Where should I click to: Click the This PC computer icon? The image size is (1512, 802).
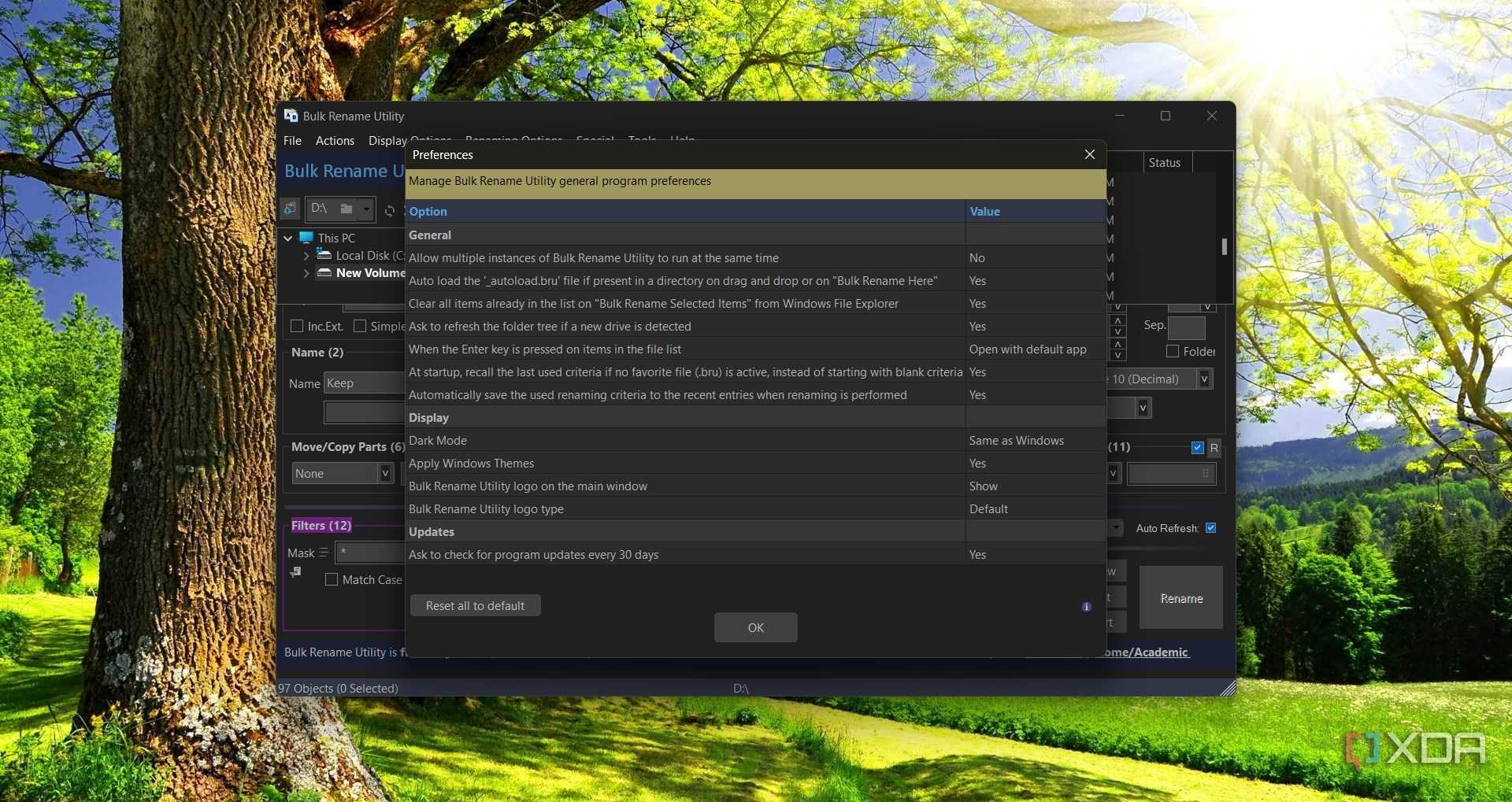[306, 238]
